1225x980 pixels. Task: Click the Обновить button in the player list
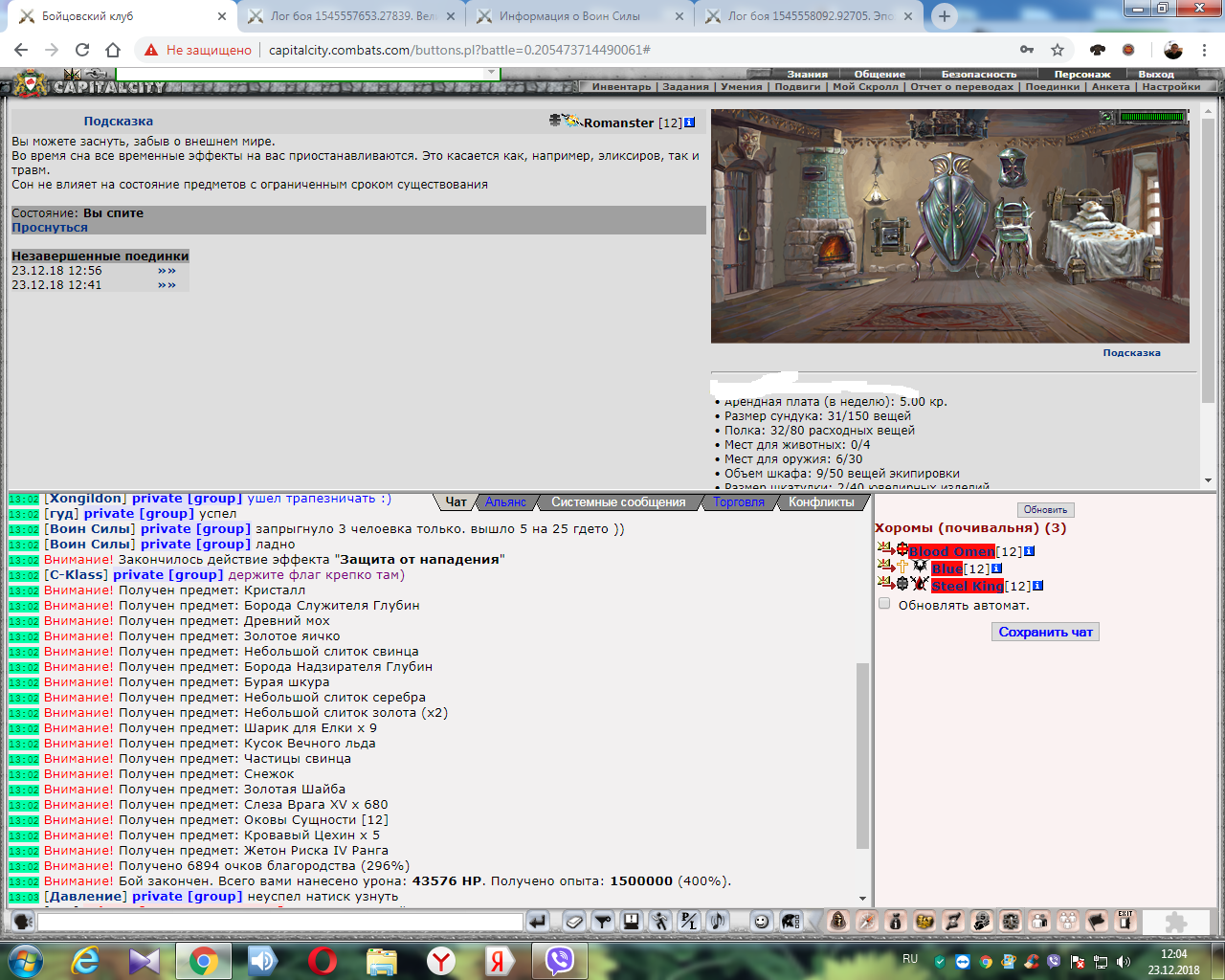(x=1045, y=509)
